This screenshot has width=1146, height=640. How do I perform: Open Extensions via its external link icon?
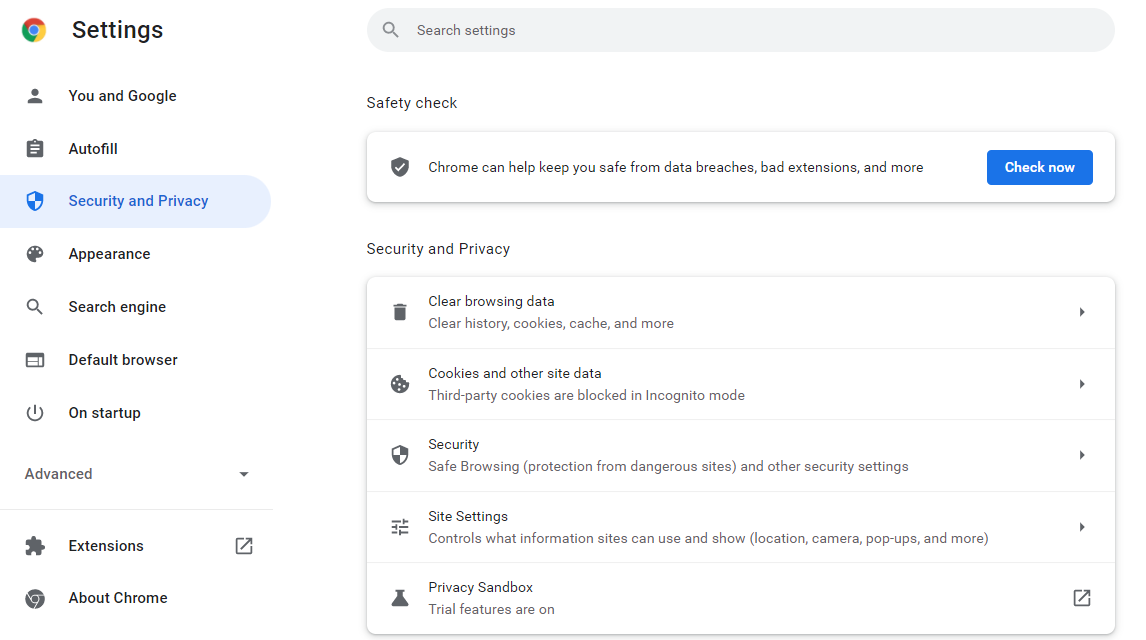[x=243, y=545]
